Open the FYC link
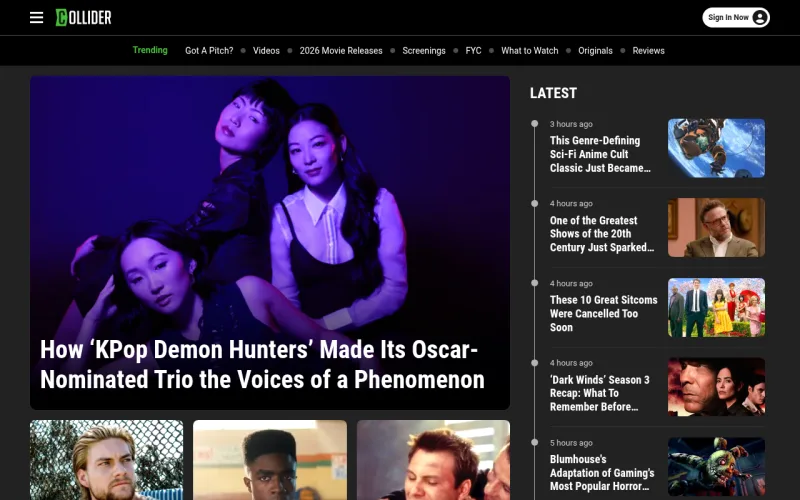Screen dimensions: 800x500 click(473, 51)
